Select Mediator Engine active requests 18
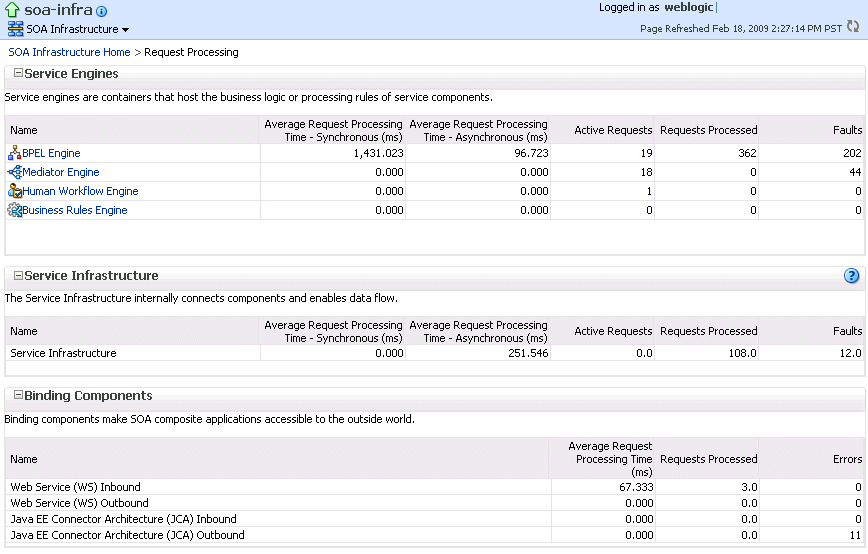The height and width of the screenshot is (554, 868). [x=647, y=172]
